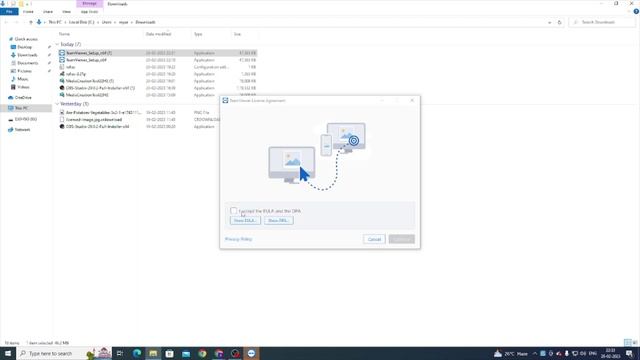Select Videos folder in sidebar
Viewport: 640px width, 360px height.
pyautogui.click(x=23, y=87)
